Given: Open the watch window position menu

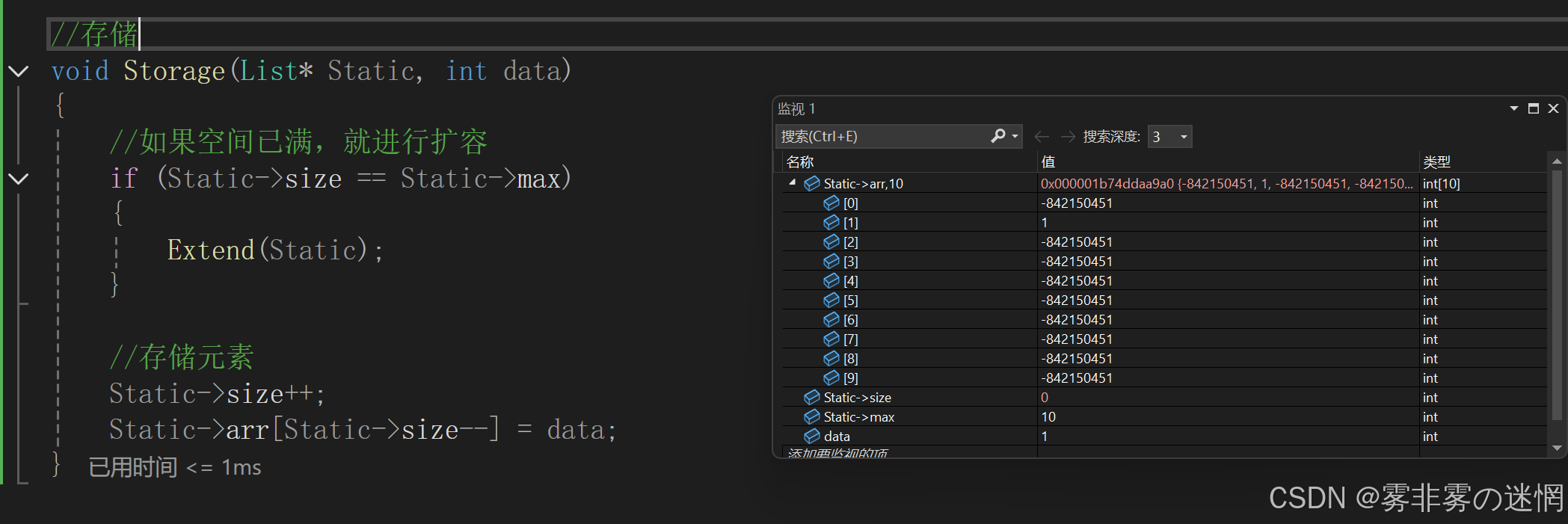Looking at the screenshot, I should (x=1514, y=108).
